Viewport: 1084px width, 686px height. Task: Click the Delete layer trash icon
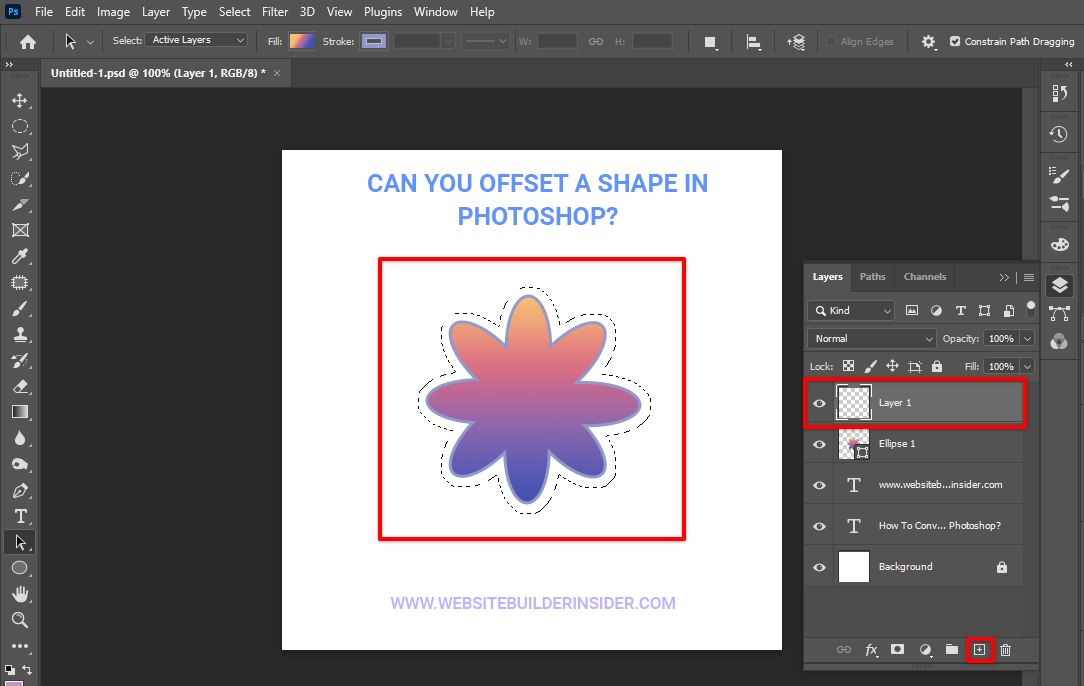coord(1006,650)
